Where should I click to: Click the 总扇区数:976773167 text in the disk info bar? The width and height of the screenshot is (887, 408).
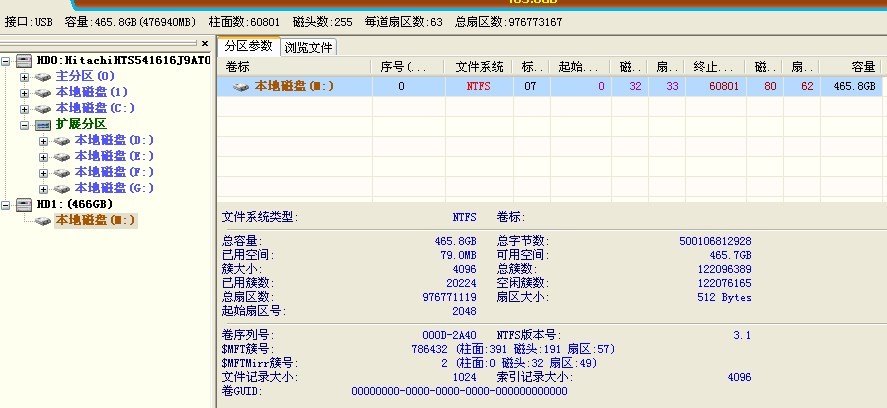(x=509, y=22)
